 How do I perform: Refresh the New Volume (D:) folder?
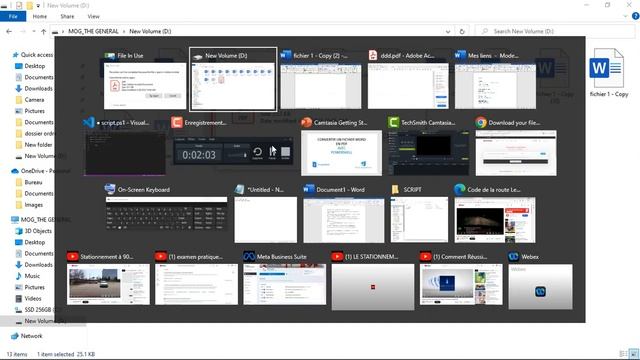pyautogui.click(x=462, y=31)
